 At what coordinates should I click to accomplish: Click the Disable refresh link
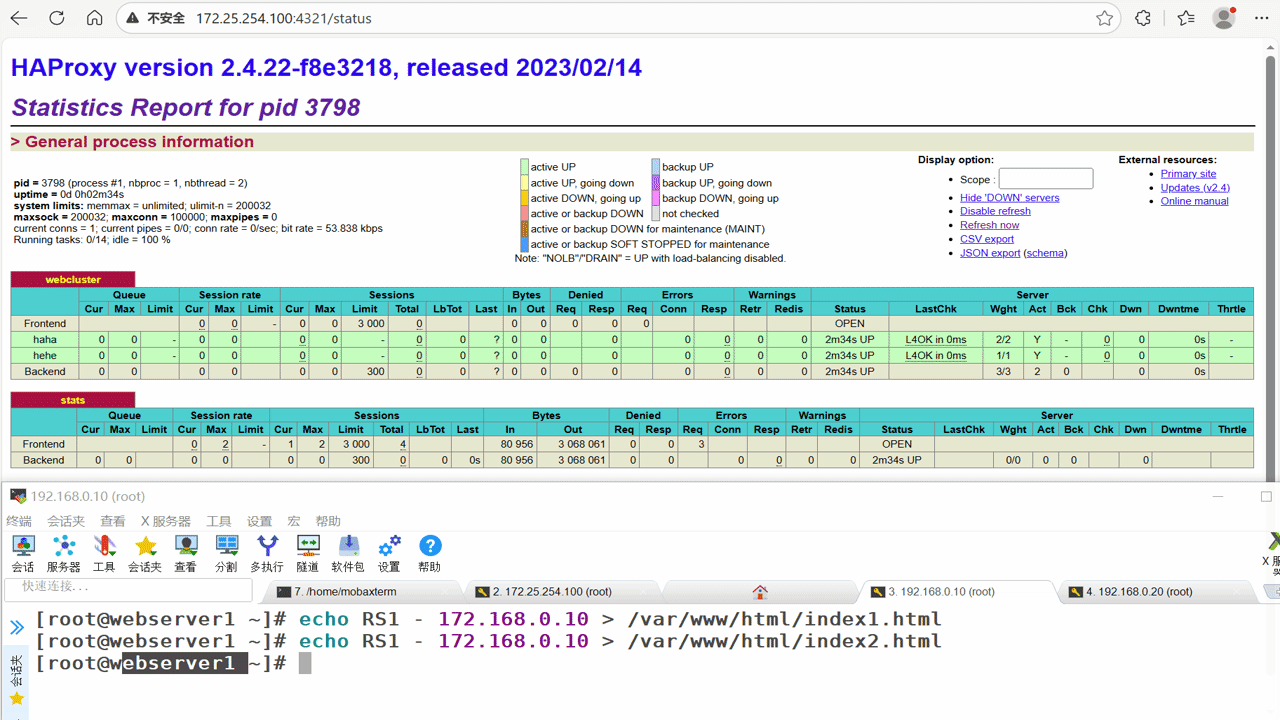tap(995, 212)
